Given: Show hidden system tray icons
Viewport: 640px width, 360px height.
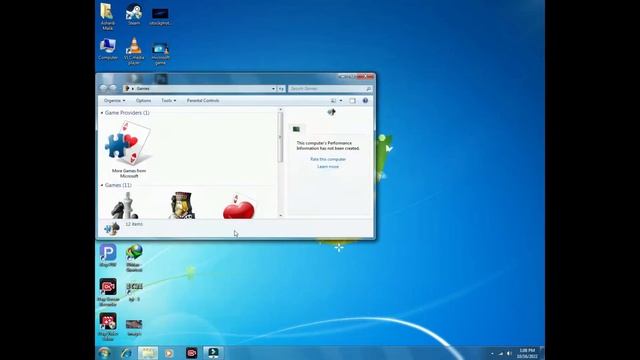Looking at the screenshot, I should 492,353.
